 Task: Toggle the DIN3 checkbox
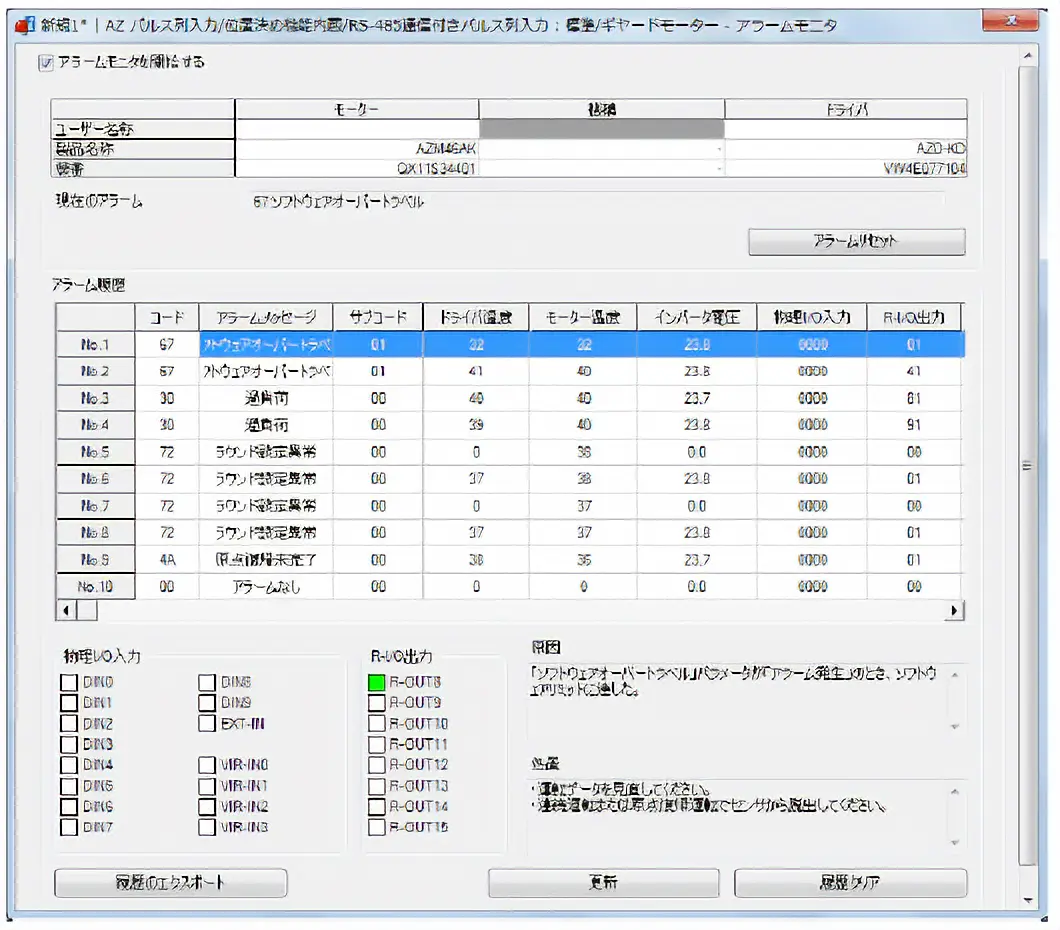(69, 744)
